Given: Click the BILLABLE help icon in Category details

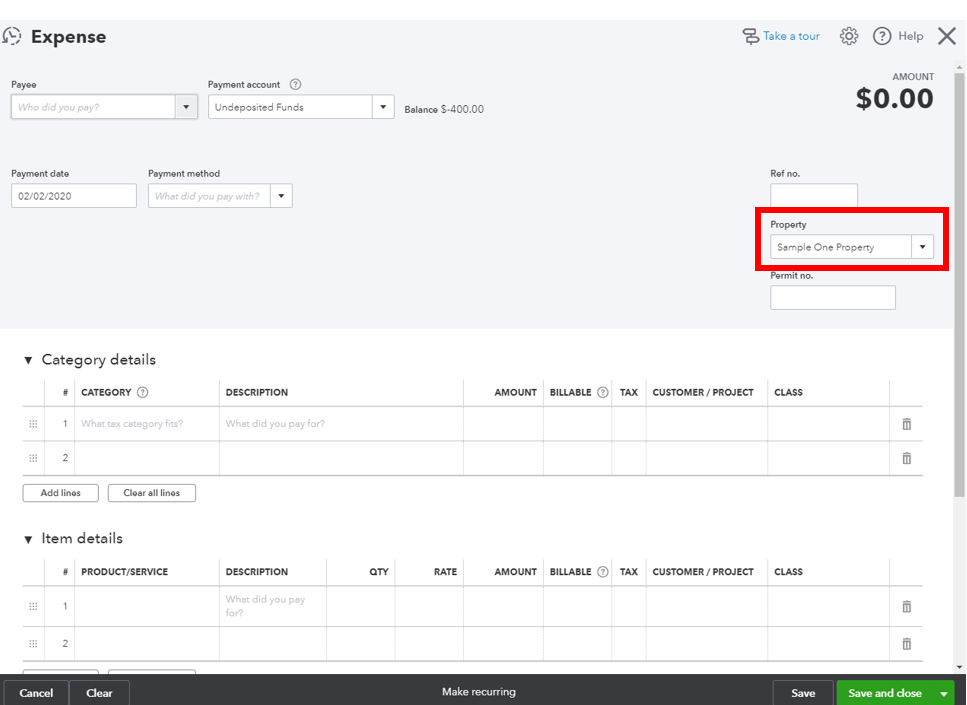Looking at the screenshot, I should (603, 392).
